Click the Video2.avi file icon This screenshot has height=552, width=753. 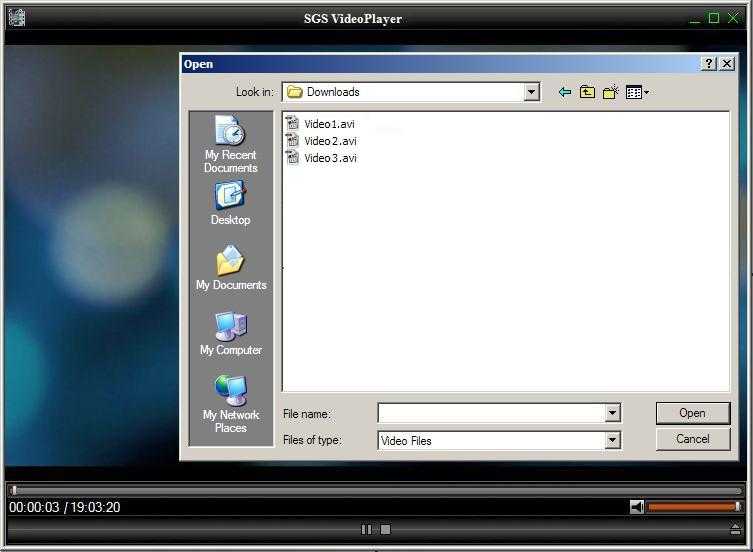pyautogui.click(x=292, y=140)
